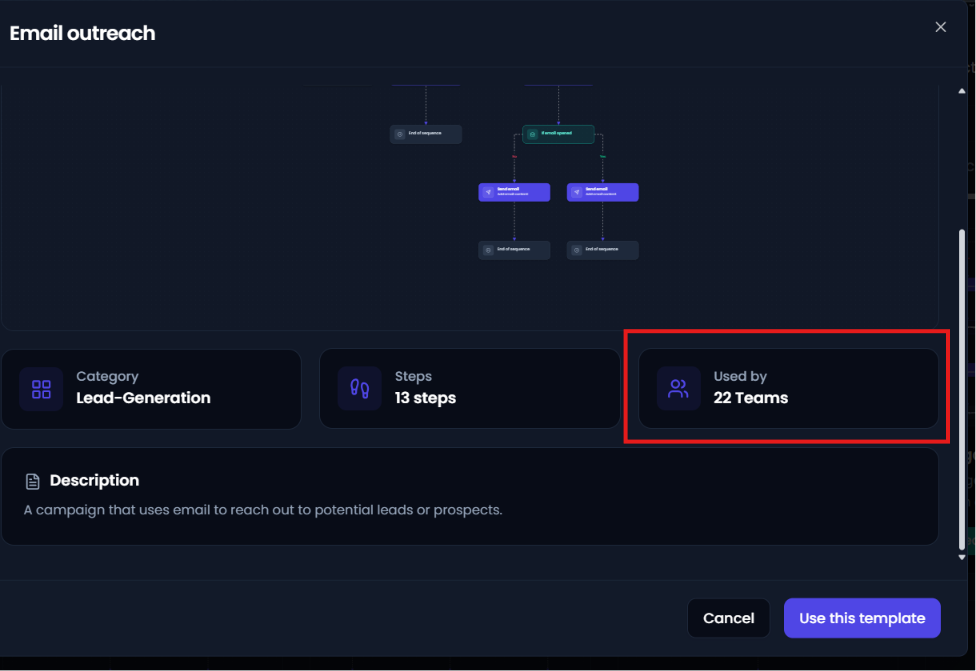Click the scrollbar up arrow
The image size is (976, 671).
coord(962,91)
